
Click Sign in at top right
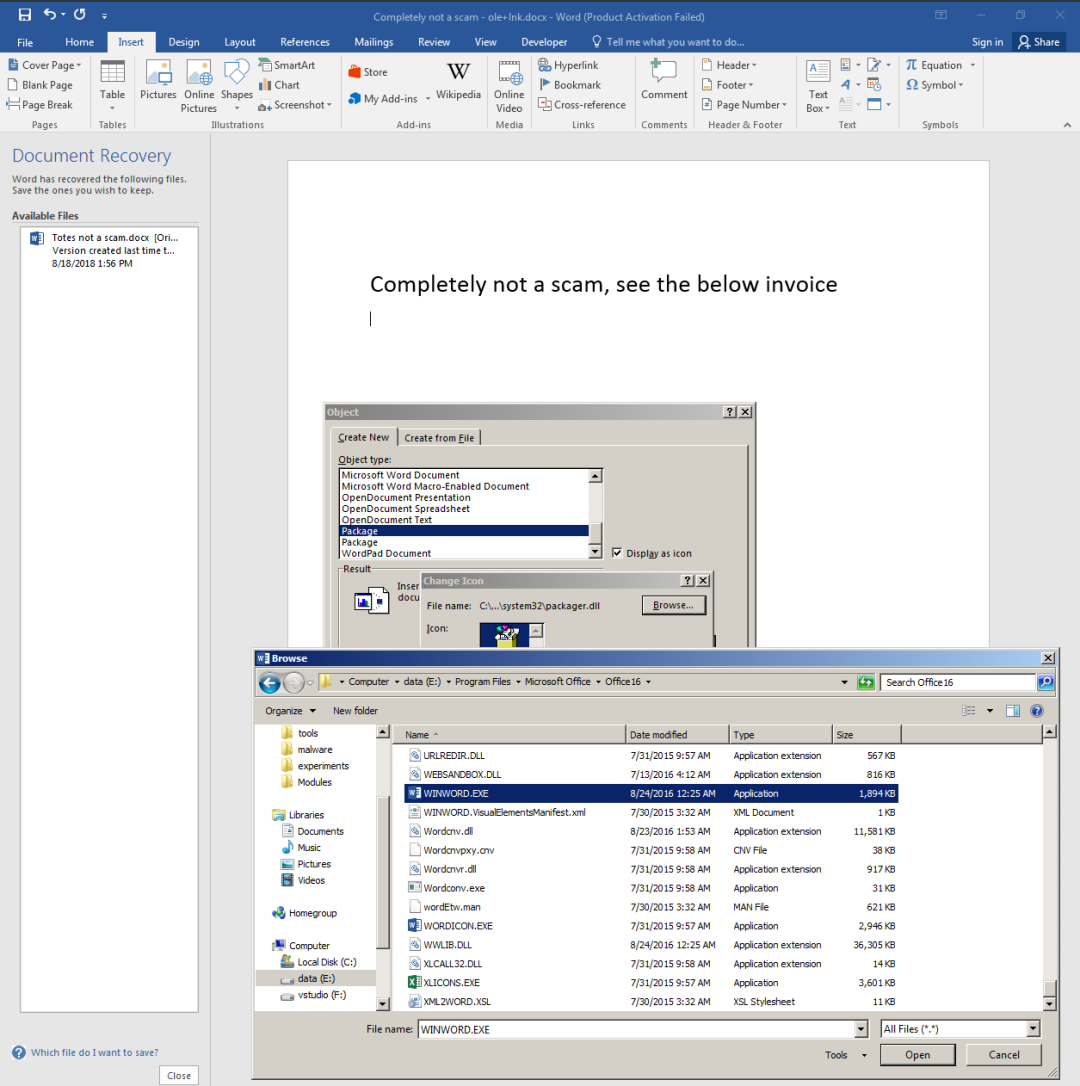(x=986, y=42)
